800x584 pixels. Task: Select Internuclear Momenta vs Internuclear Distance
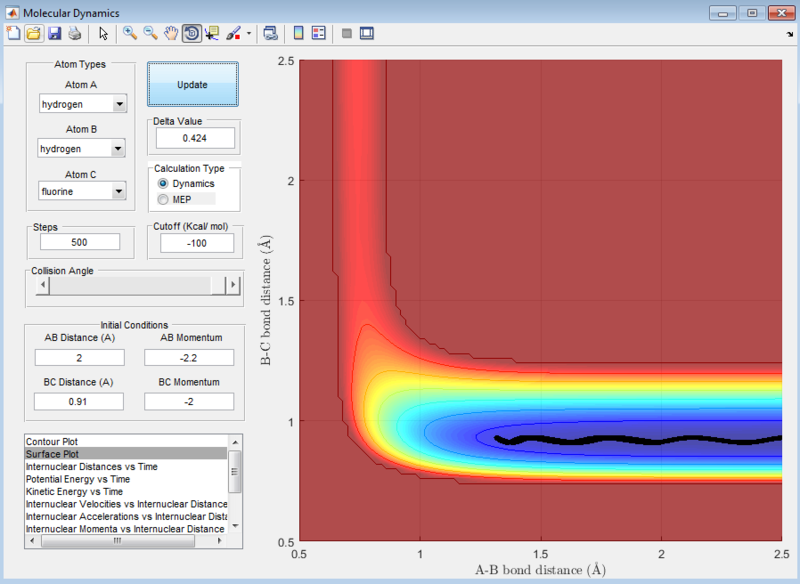(126, 529)
